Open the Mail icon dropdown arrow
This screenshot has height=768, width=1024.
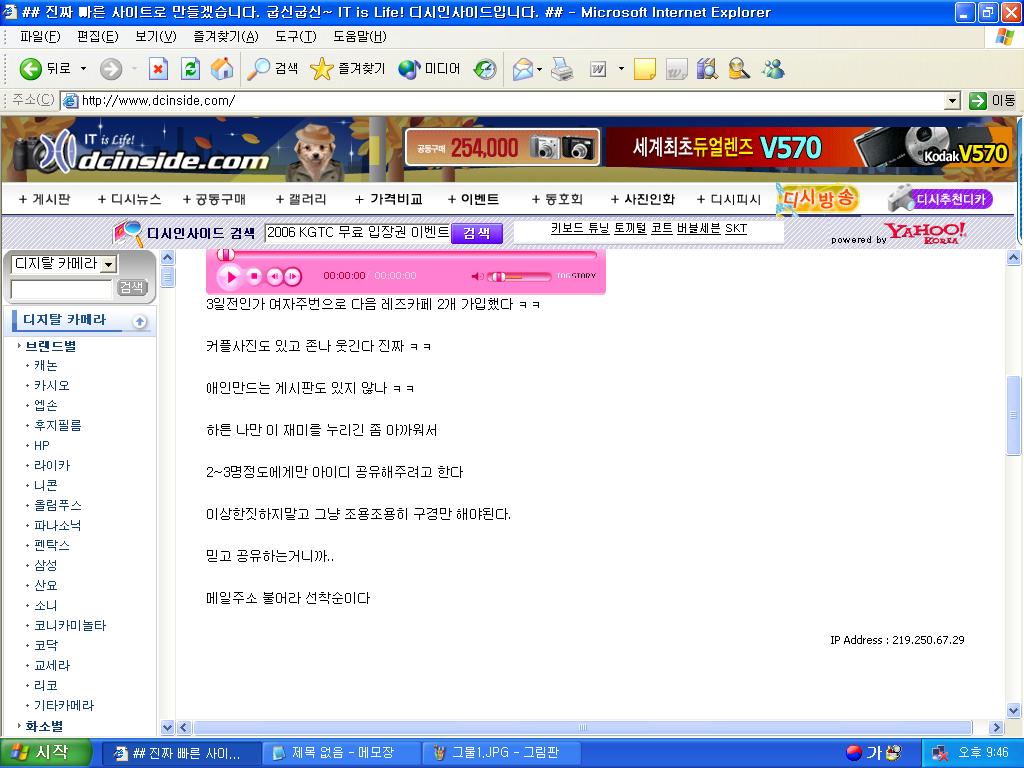coord(539,69)
